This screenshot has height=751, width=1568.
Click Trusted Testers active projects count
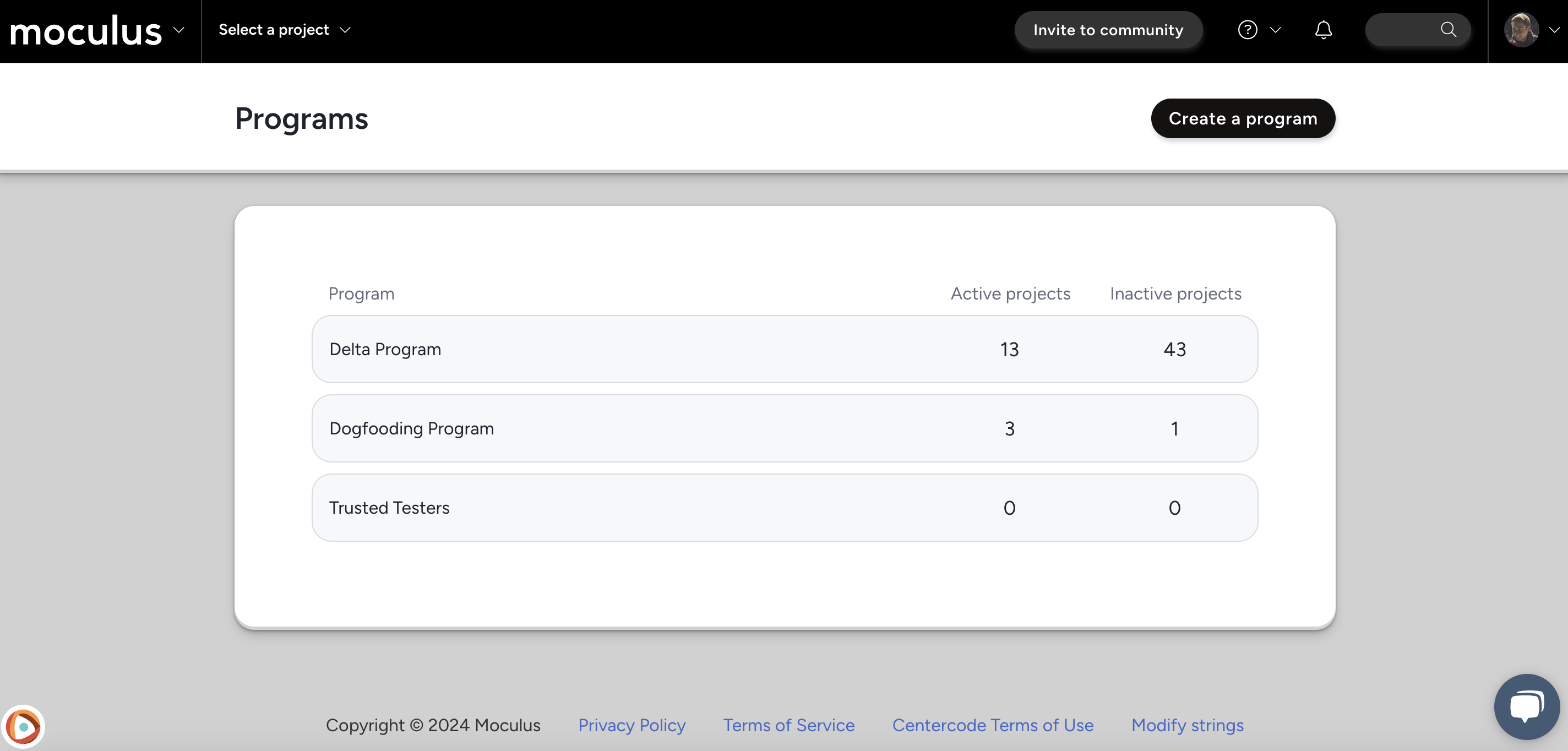click(x=1009, y=508)
